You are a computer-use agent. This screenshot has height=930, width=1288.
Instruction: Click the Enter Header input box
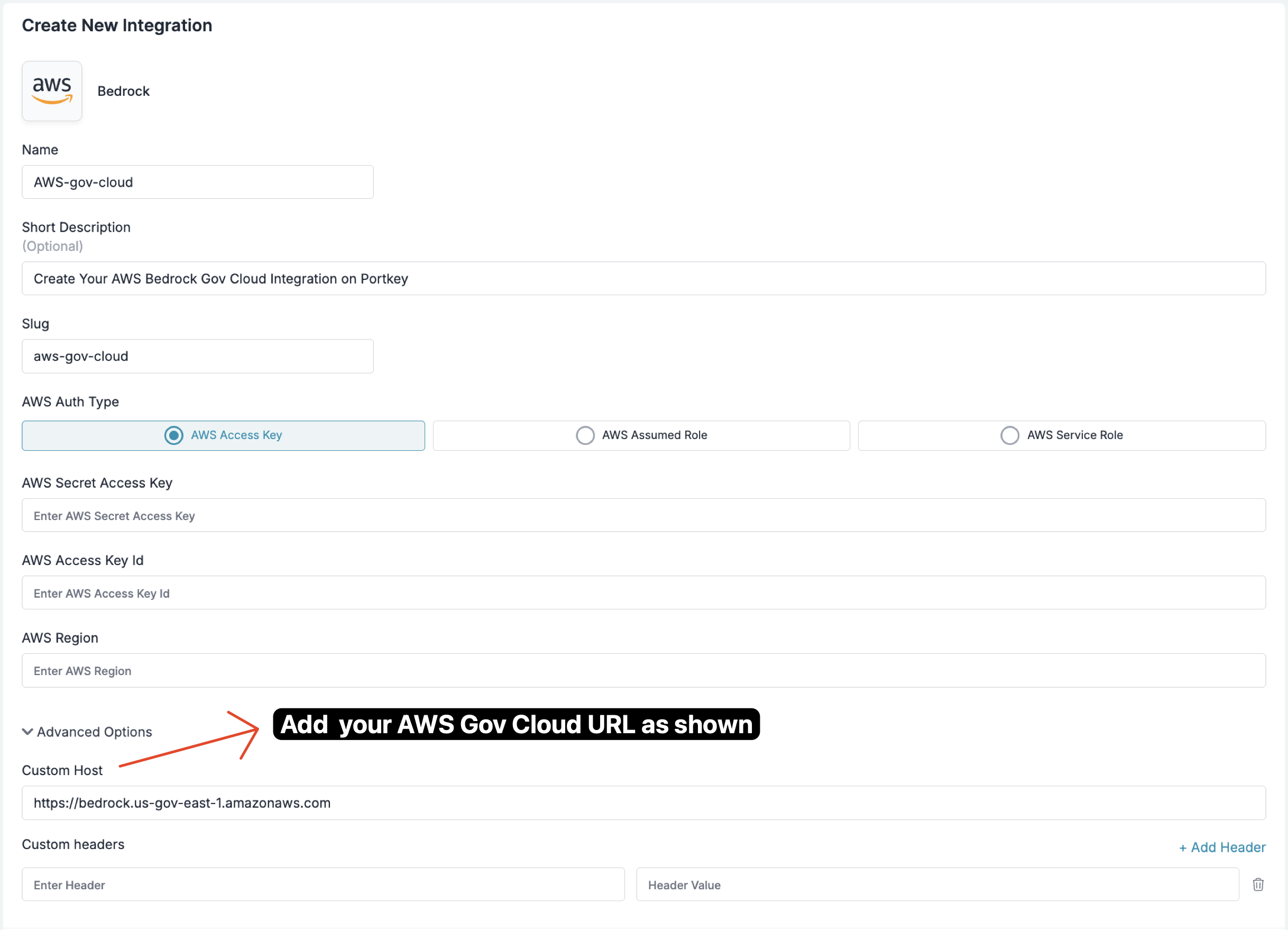click(323, 885)
